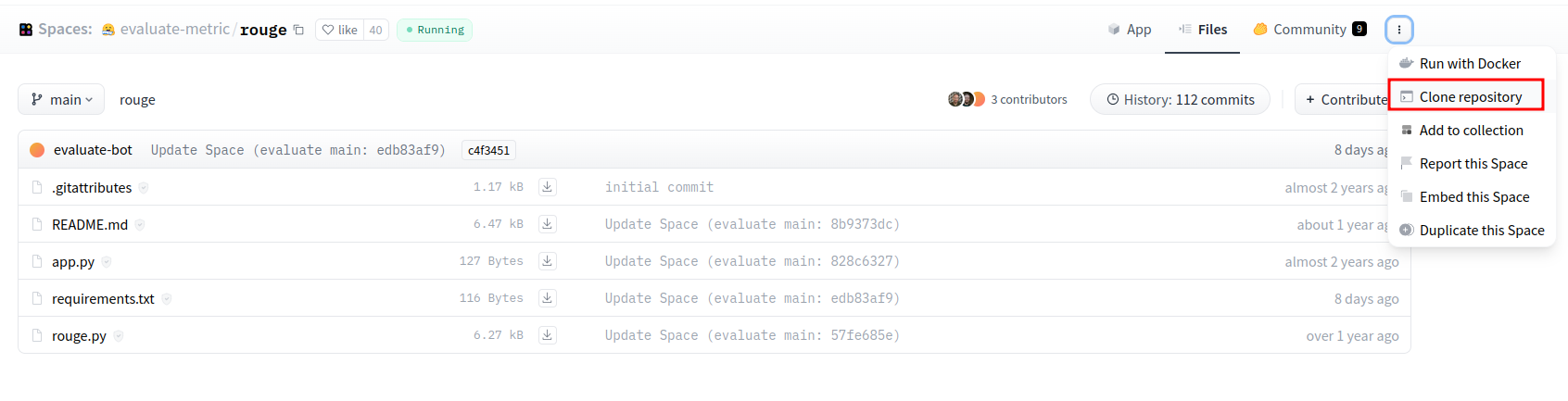The height and width of the screenshot is (401, 1568).
Task: Open the three-dots more options menu
Action: [x=1398, y=30]
